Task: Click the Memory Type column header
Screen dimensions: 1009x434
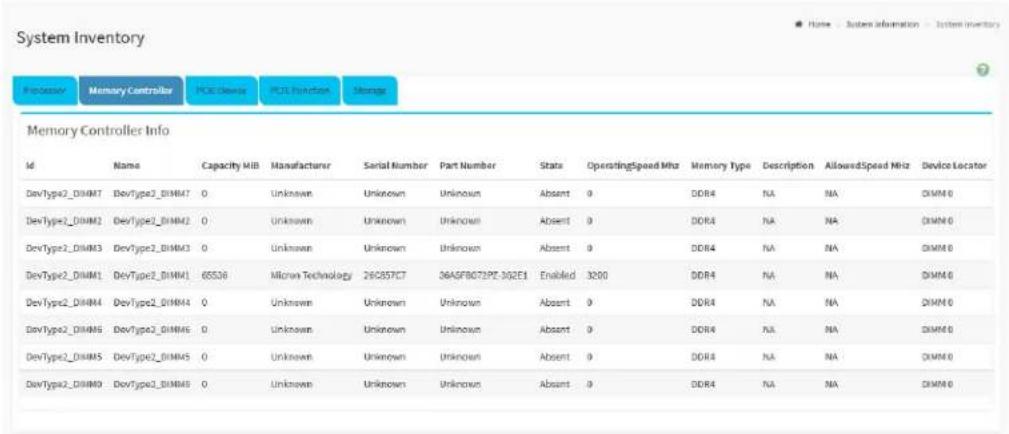Action: pos(721,165)
